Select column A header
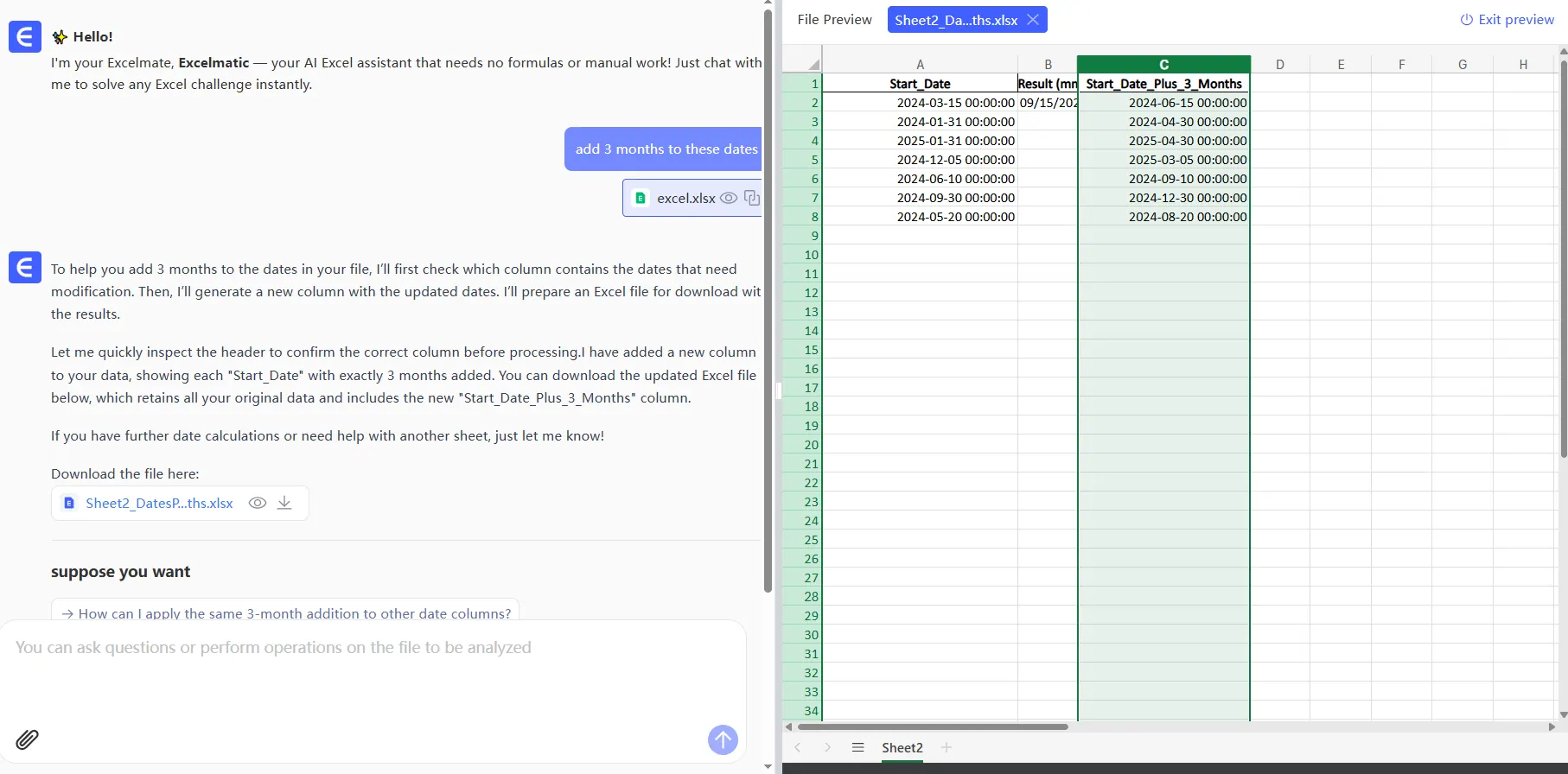 tap(920, 65)
